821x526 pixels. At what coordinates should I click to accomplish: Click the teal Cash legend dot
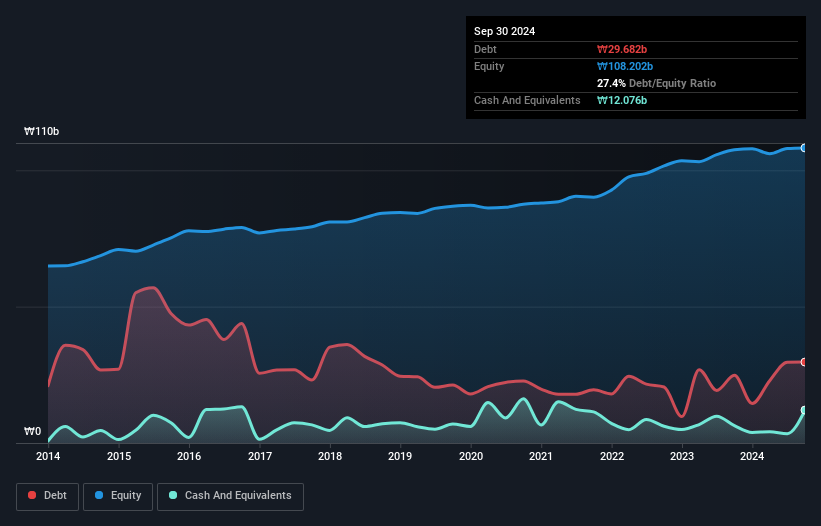click(173, 495)
